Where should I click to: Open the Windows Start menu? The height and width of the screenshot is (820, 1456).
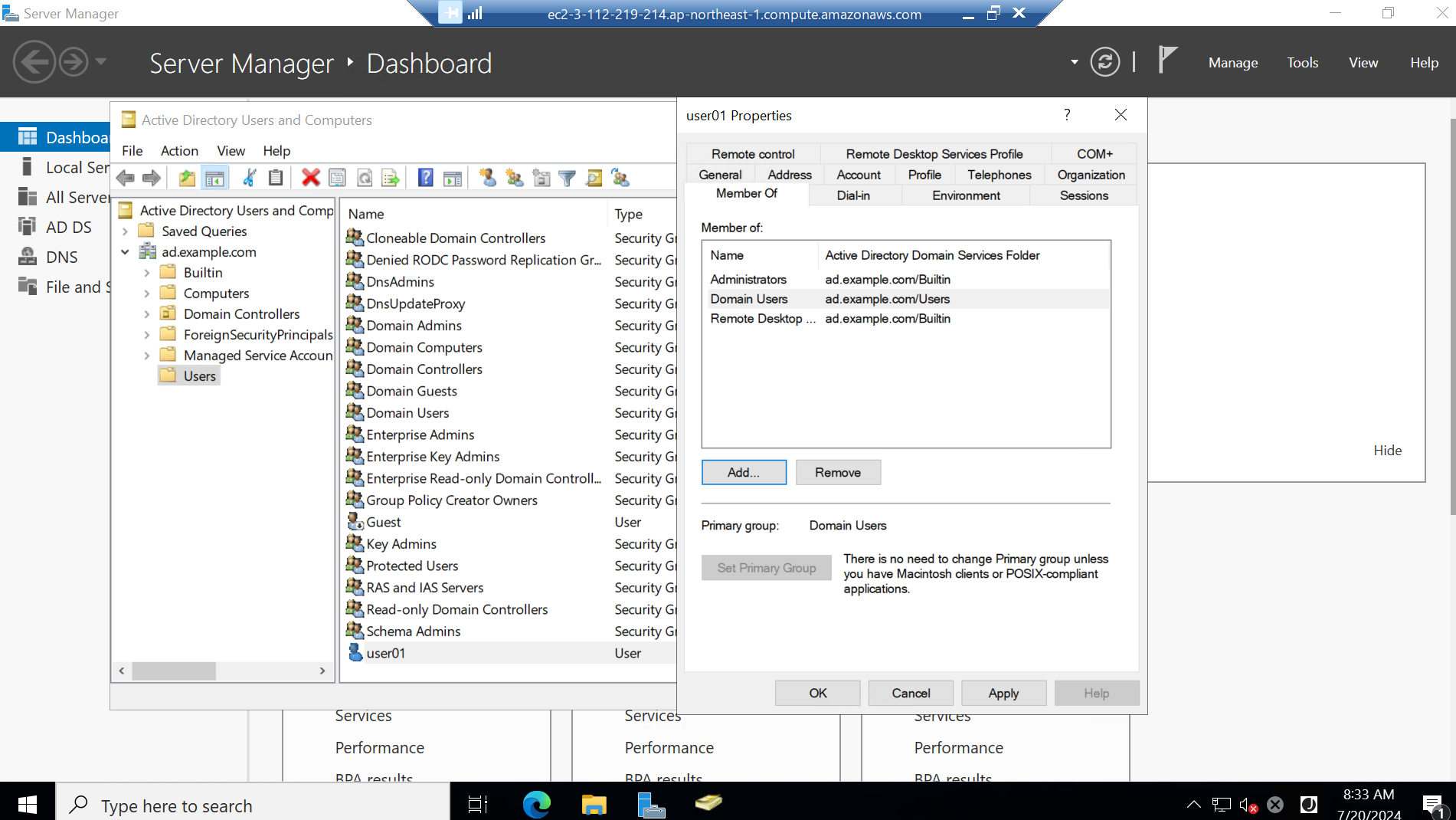[x=28, y=804]
